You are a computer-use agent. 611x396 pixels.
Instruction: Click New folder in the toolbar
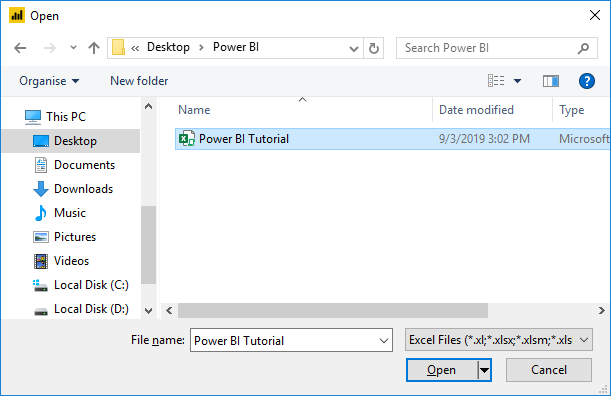tap(139, 81)
